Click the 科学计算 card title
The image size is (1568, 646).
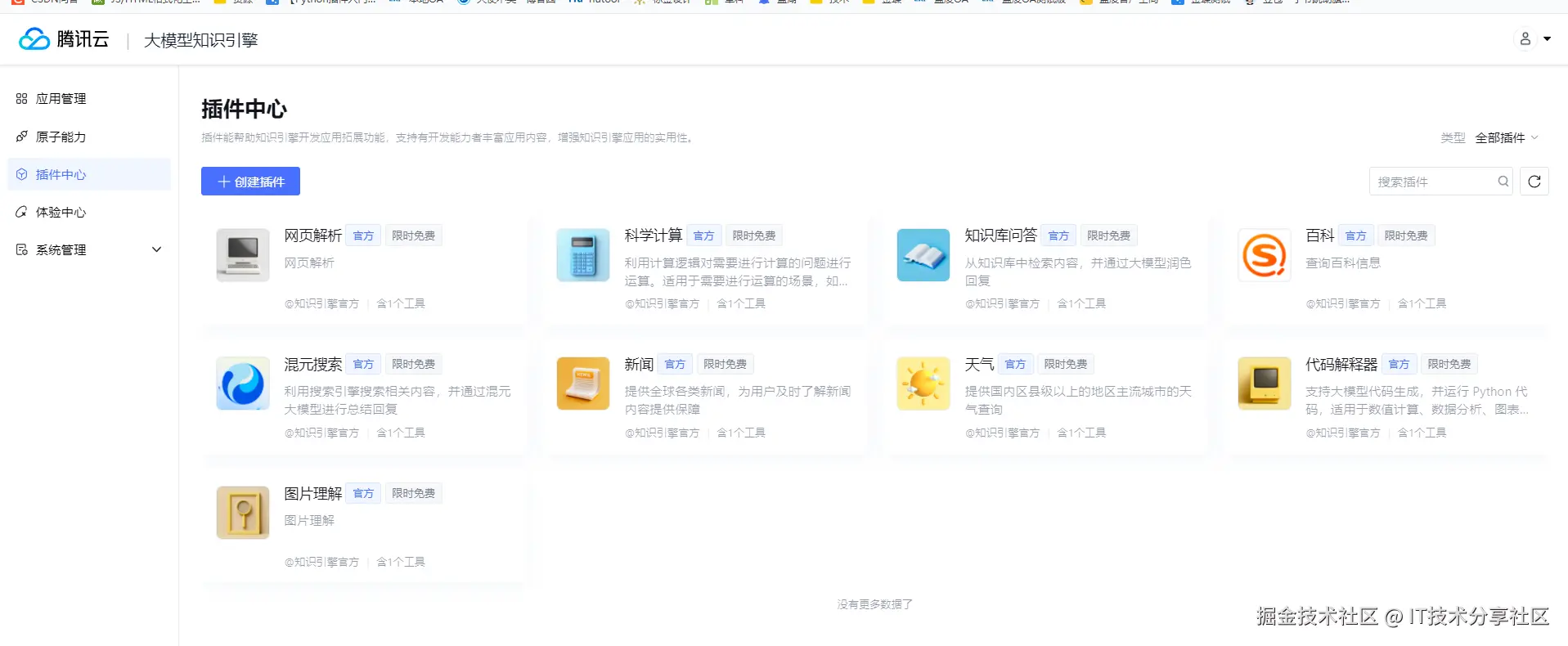coord(654,236)
